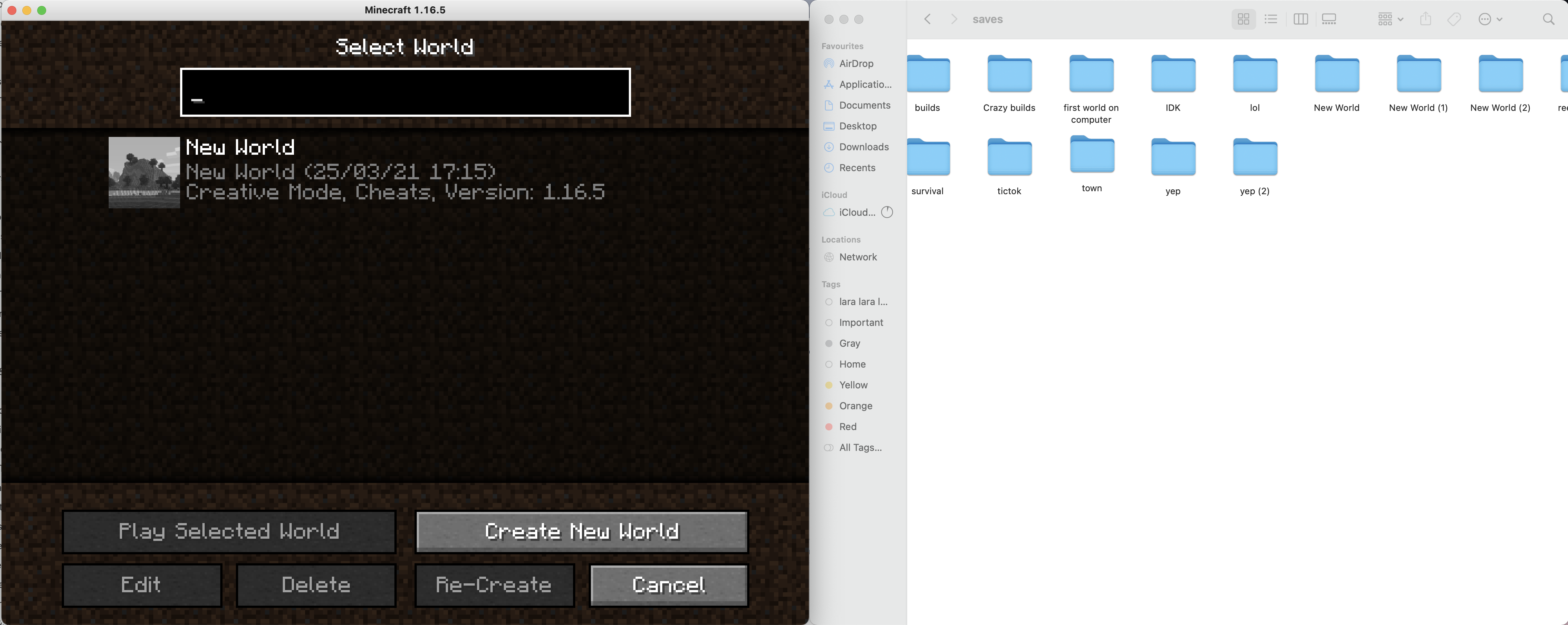The width and height of the screenshot is (1568, 625).
Task: Click the Finder back arrow
Action: (x=928, y=19)
